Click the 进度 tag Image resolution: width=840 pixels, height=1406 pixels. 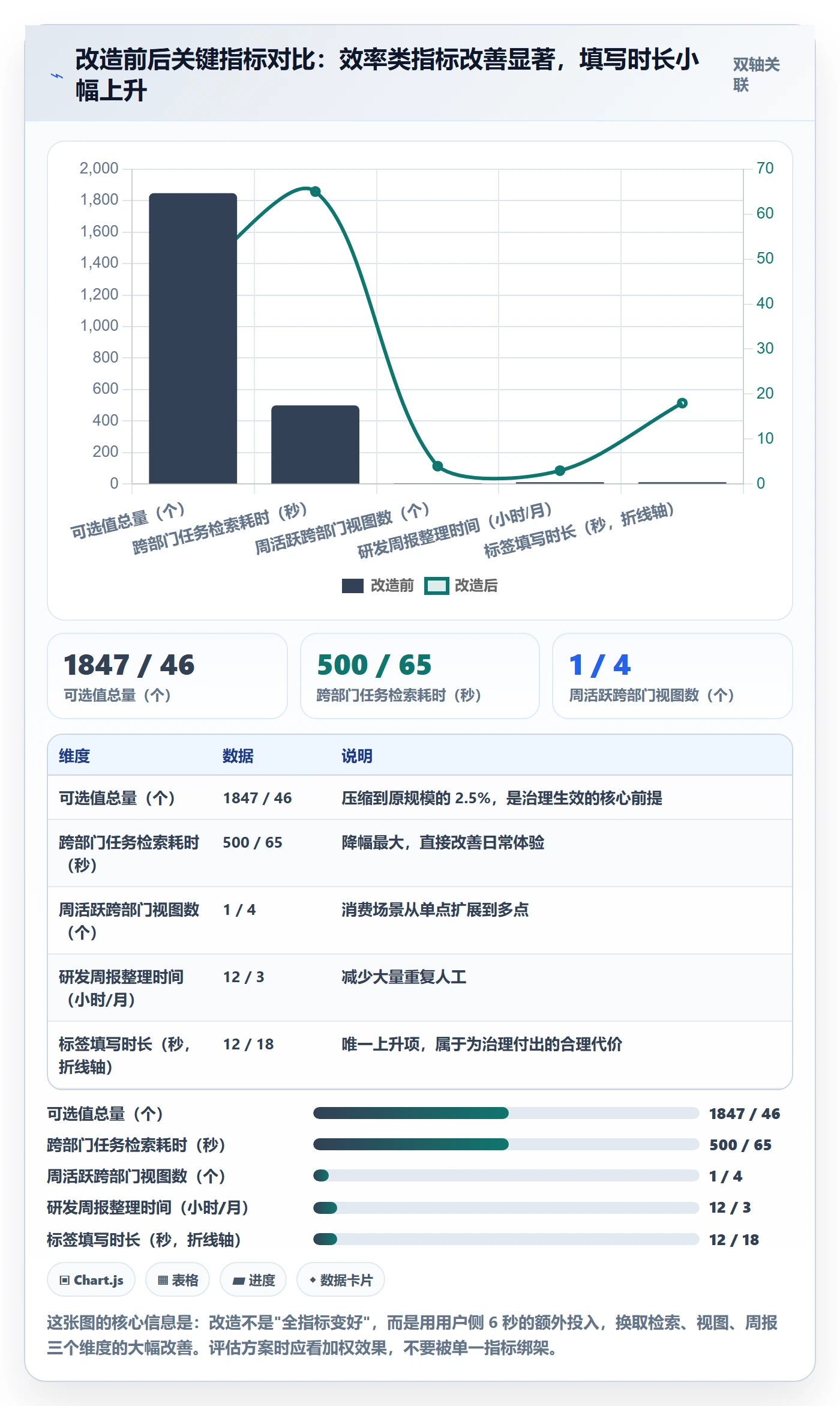(253, 1280)
